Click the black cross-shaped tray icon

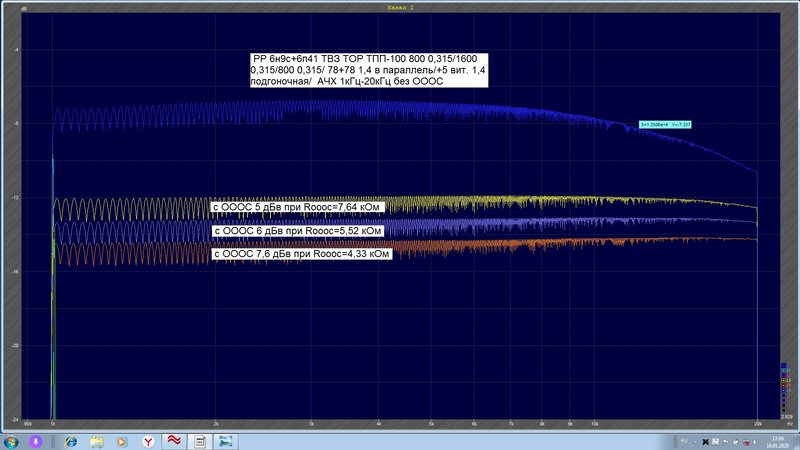coord(706,442)
